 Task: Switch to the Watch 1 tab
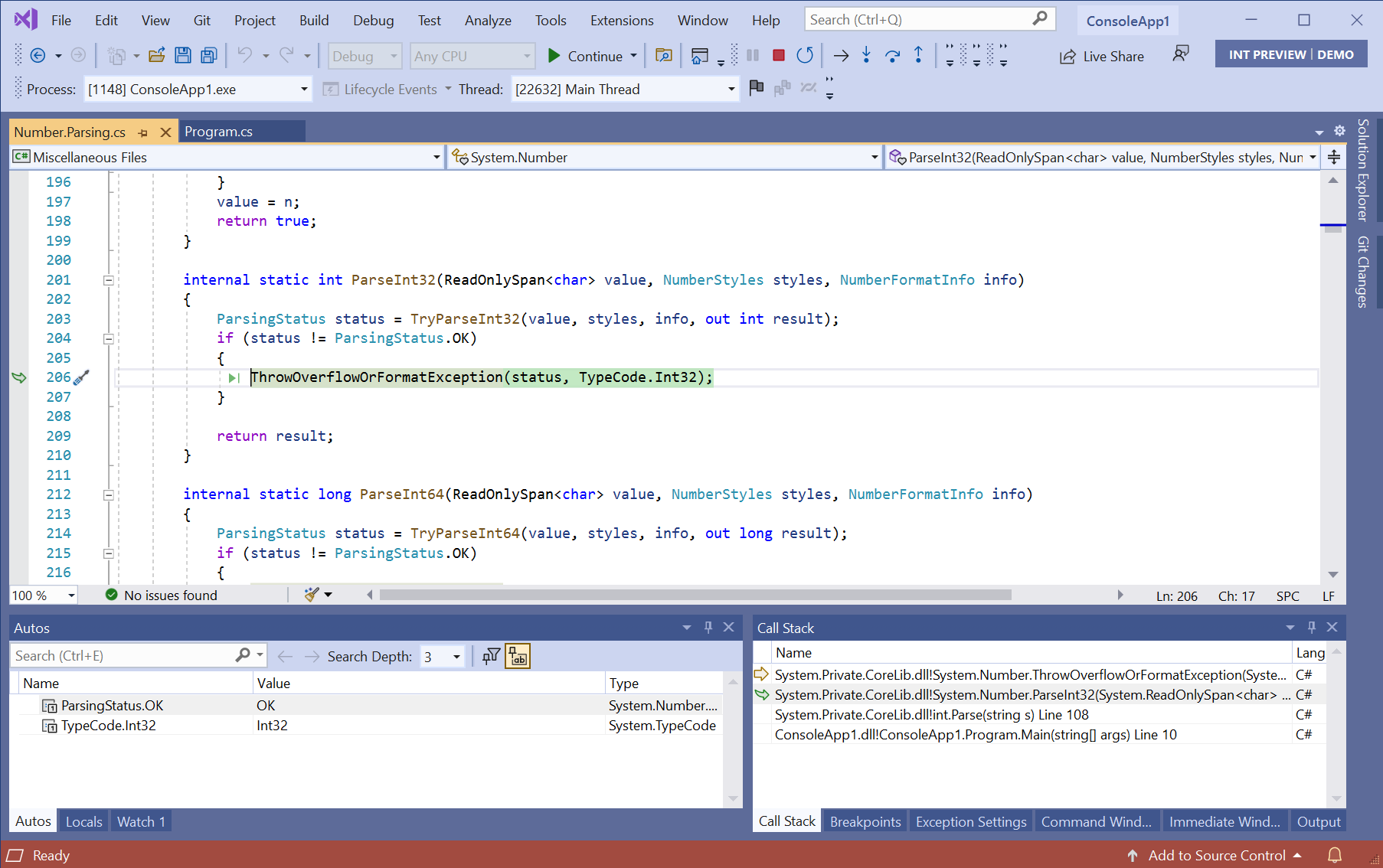[141, 821]
